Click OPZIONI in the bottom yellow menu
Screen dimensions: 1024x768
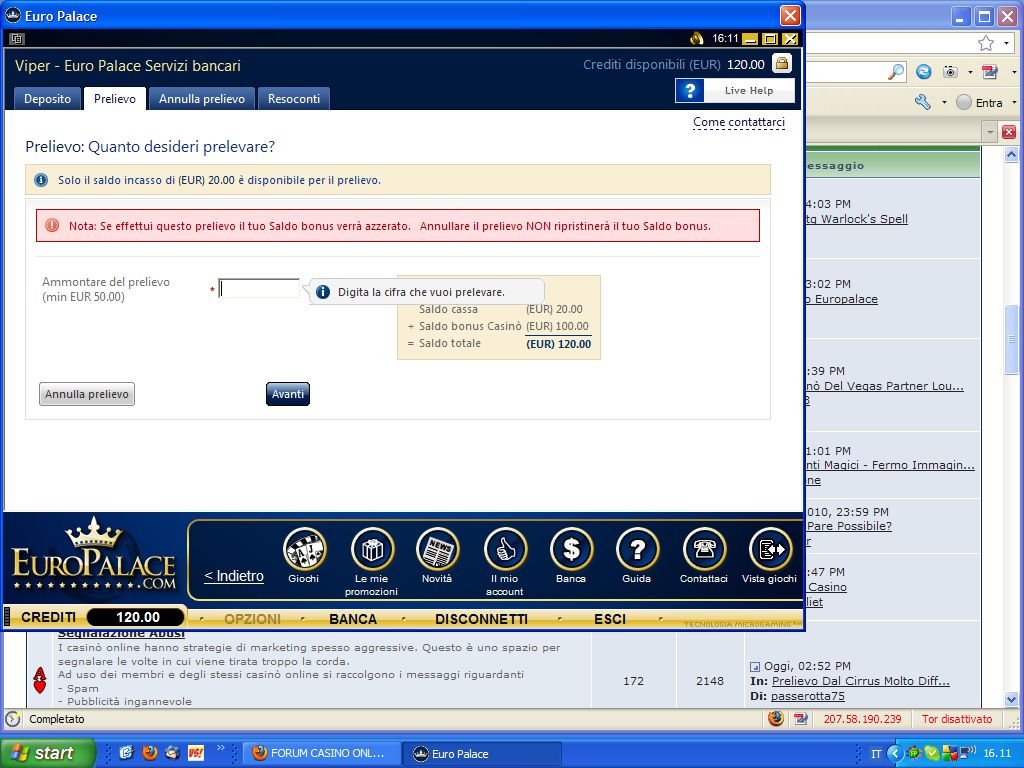click(252, 619)
